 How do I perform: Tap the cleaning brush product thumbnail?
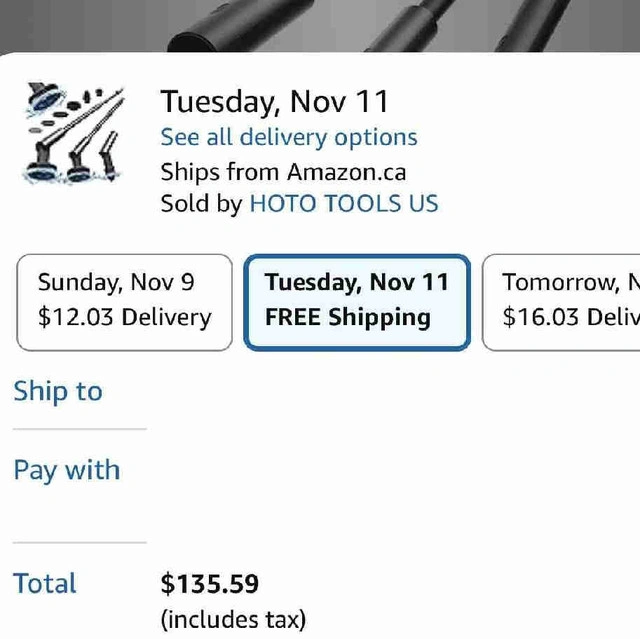[73, 134]
